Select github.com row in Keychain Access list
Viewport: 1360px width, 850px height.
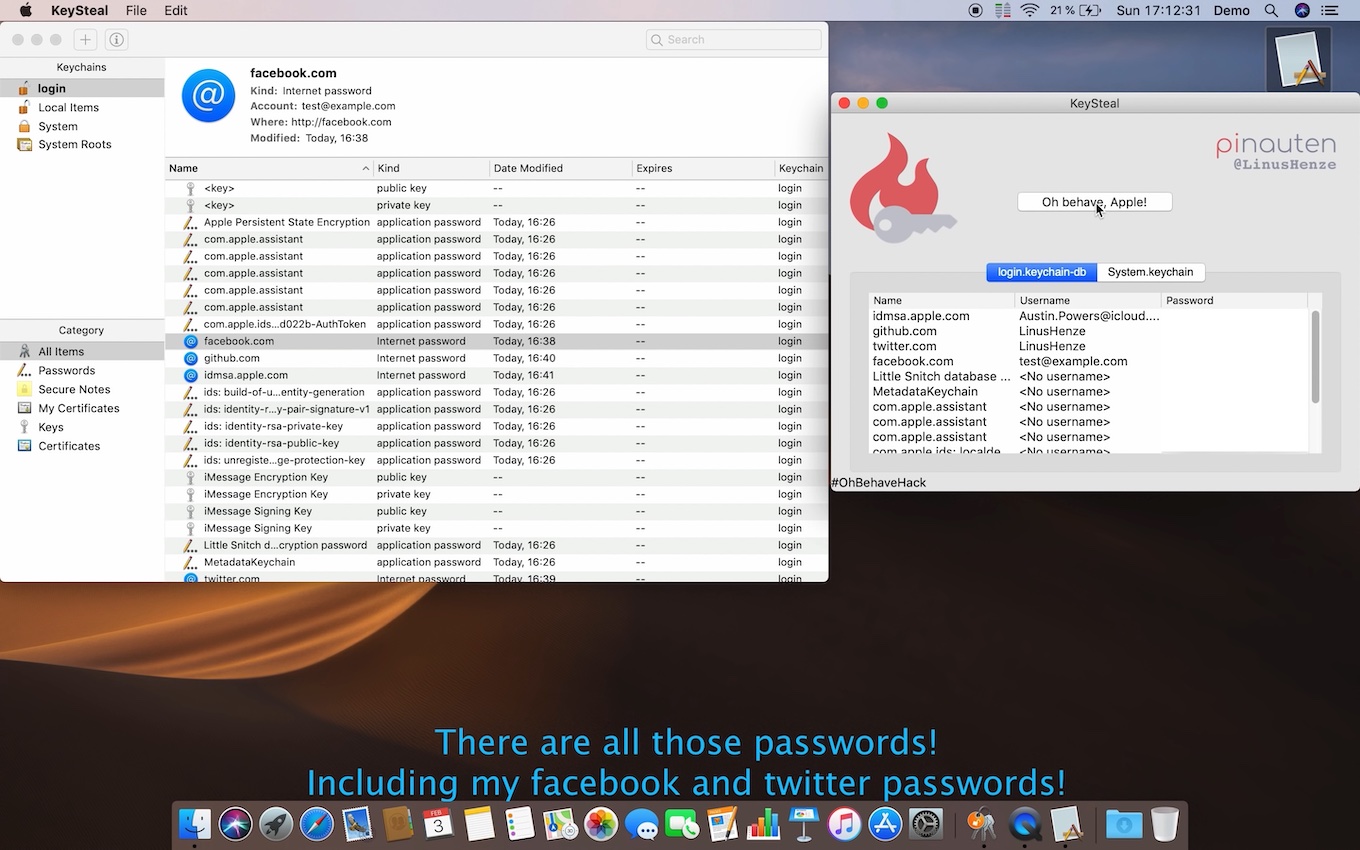(496, 358)
